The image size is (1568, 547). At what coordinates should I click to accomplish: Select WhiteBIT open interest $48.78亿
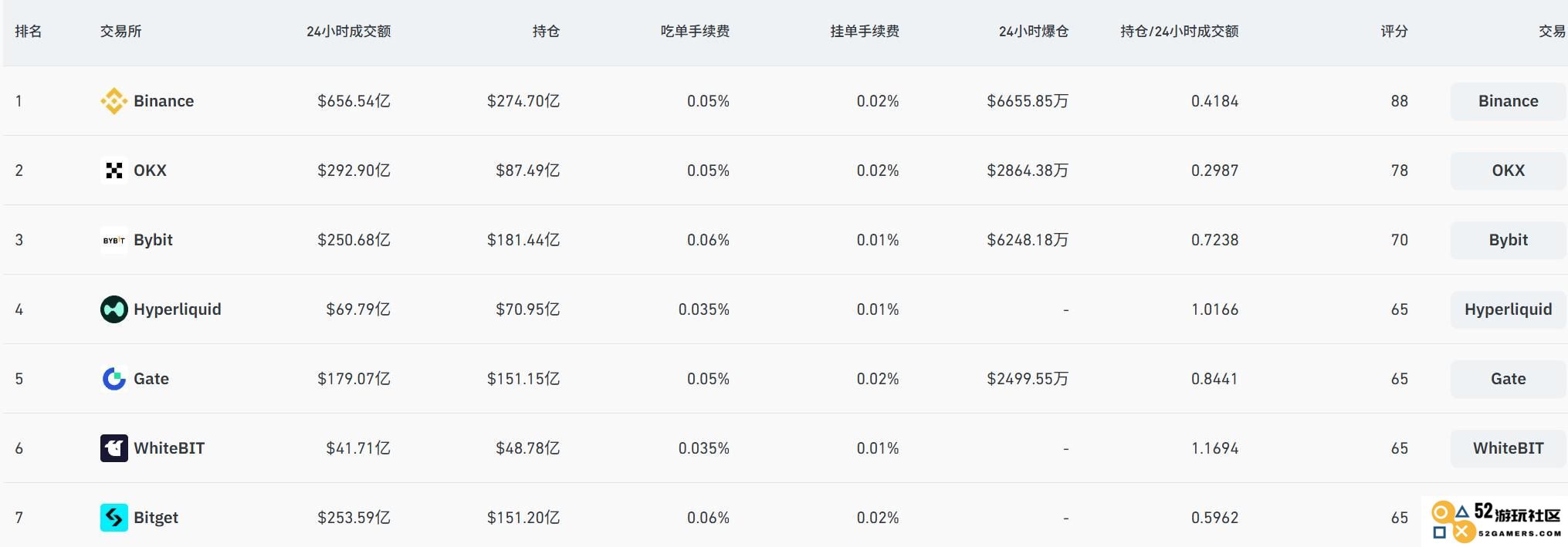click(528, 448)
